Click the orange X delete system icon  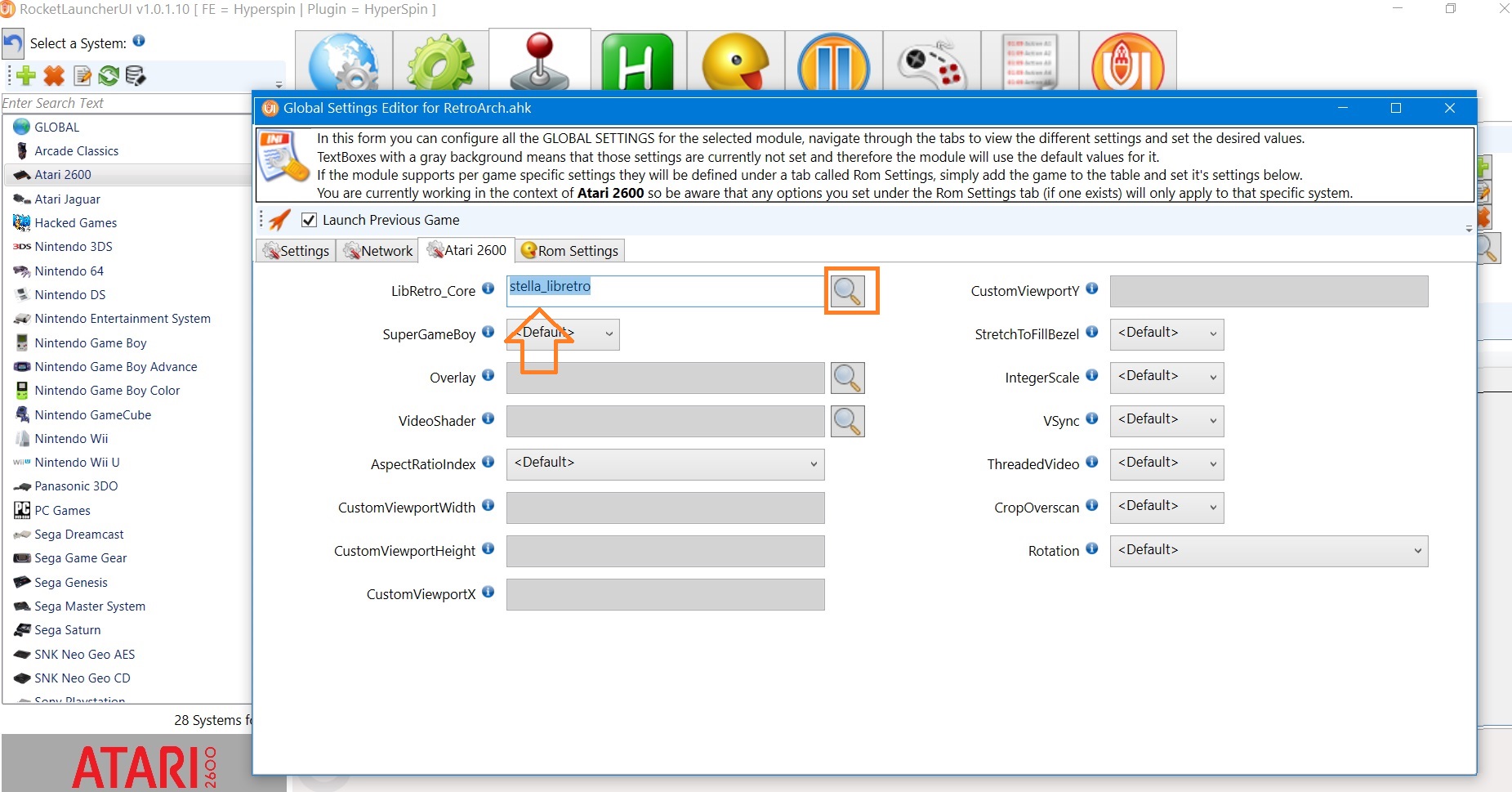[54, 76]
